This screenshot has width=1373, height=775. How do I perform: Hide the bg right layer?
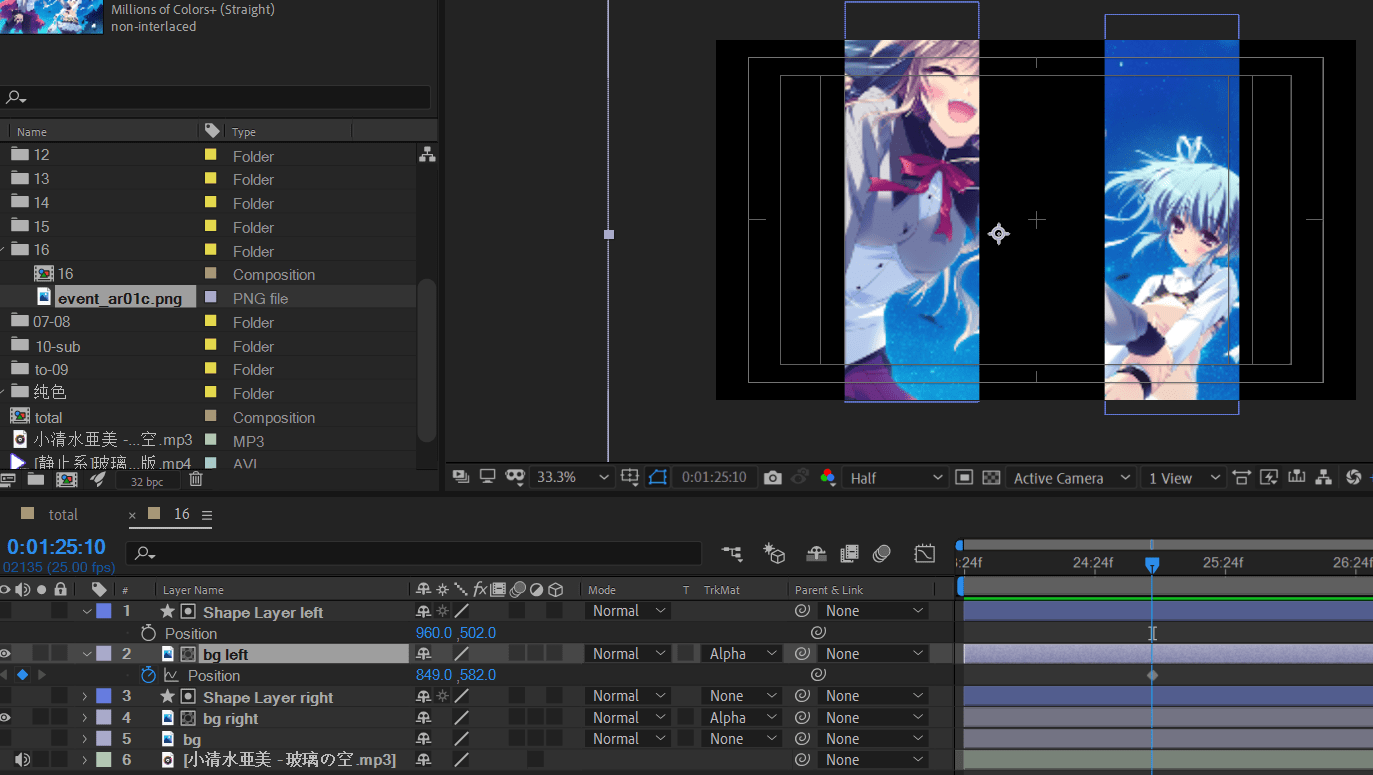(x=6, y=718)
